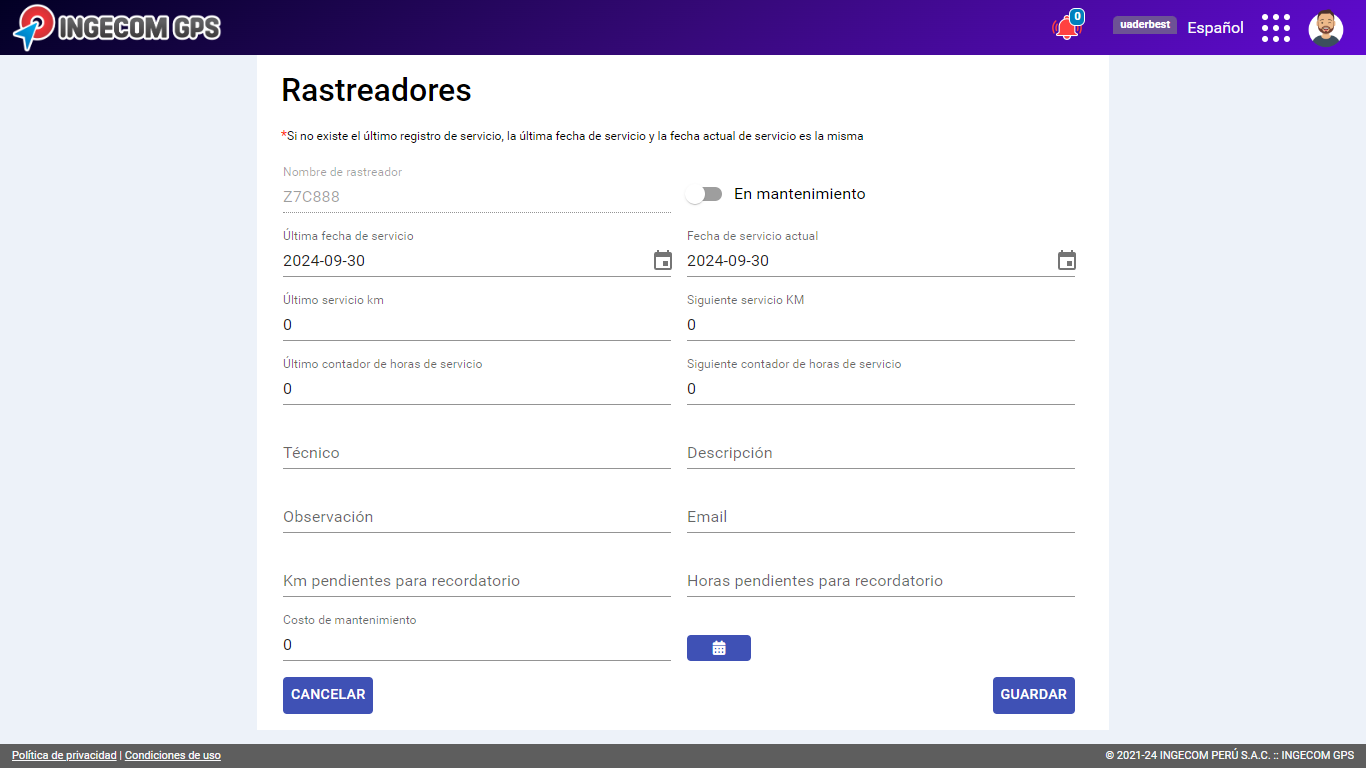This screenshot has width=1366, height=768.
Task: Change language from Español
Action: 1215,28
